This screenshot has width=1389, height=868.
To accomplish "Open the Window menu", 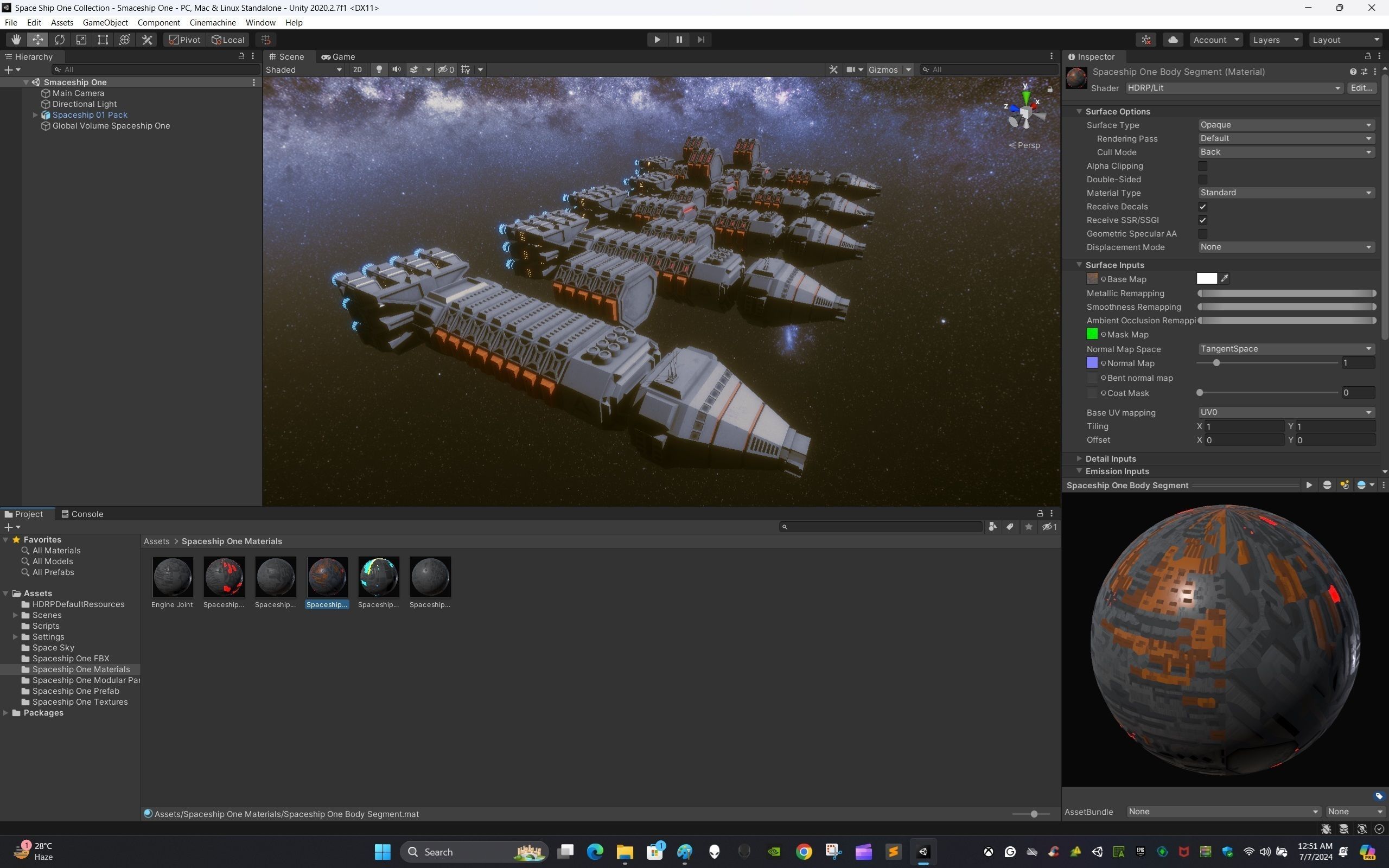I will tap(260, 22).
